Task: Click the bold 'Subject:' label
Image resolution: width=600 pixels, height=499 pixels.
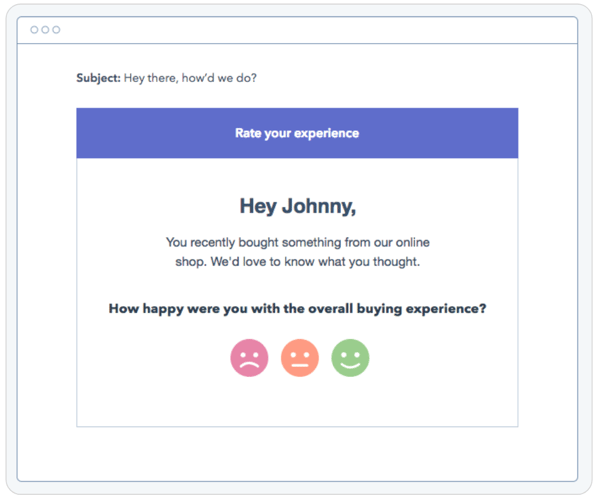Action: click(98, 78)
